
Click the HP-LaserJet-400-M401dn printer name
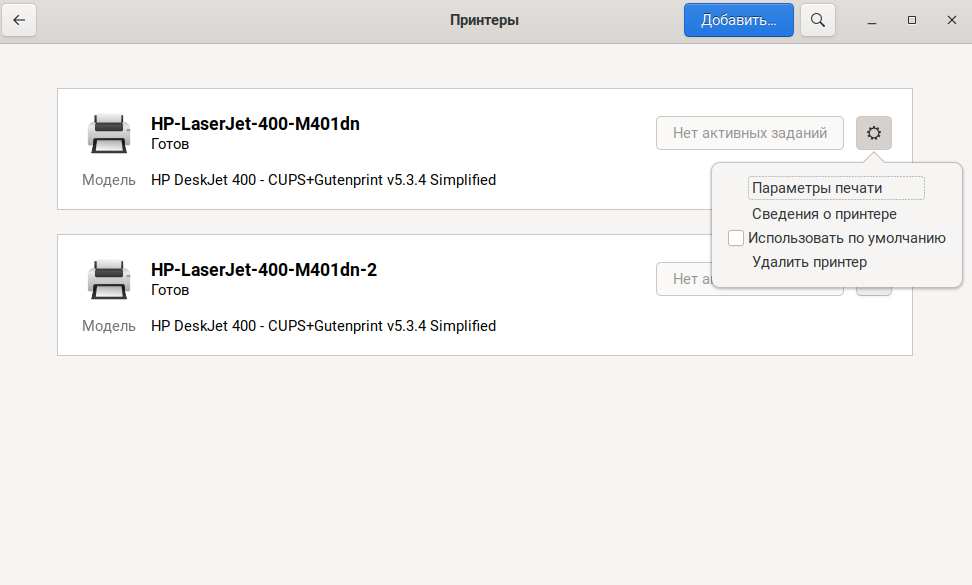(x=255, y=125)
